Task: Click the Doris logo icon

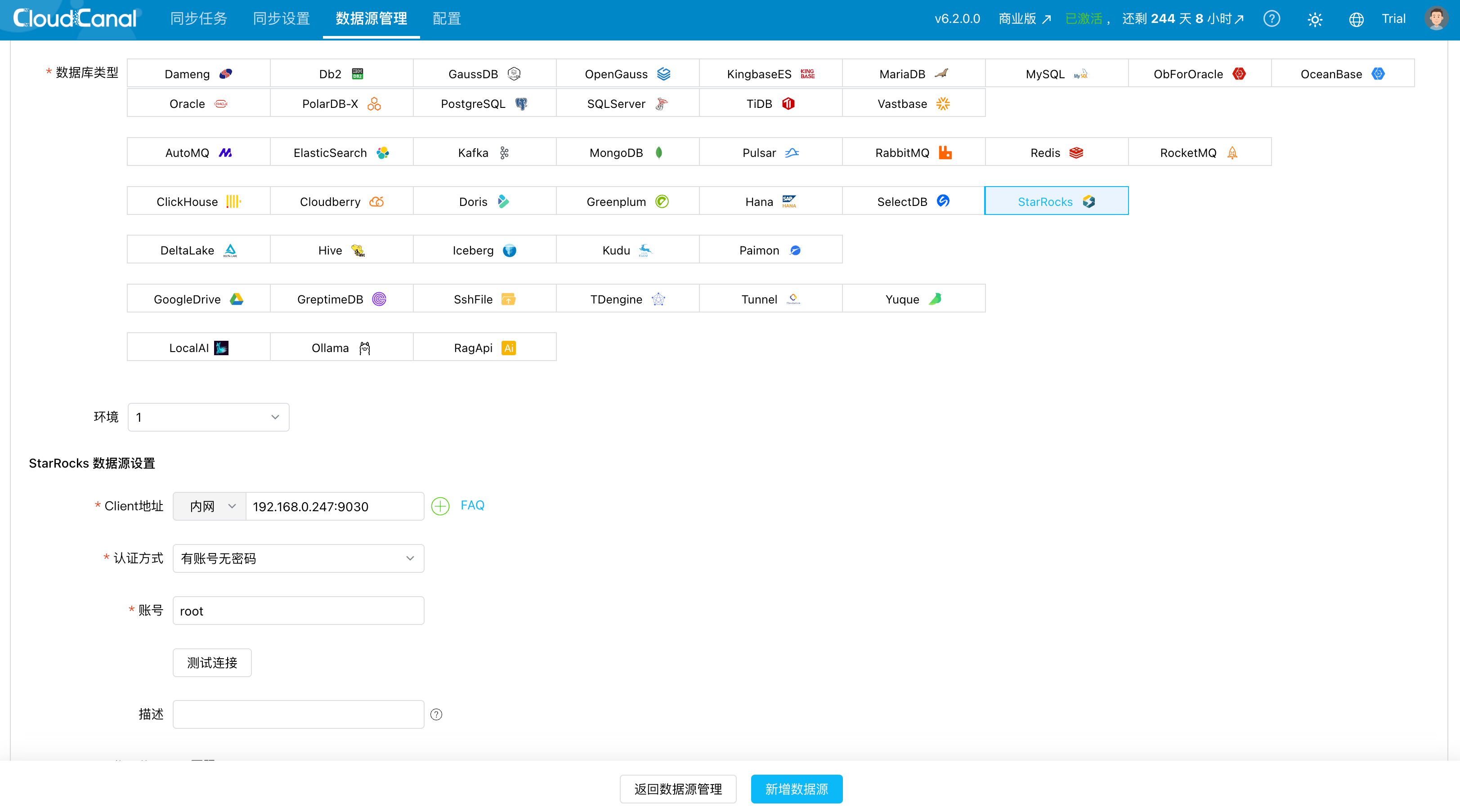Action: click(x=503, y=201)
